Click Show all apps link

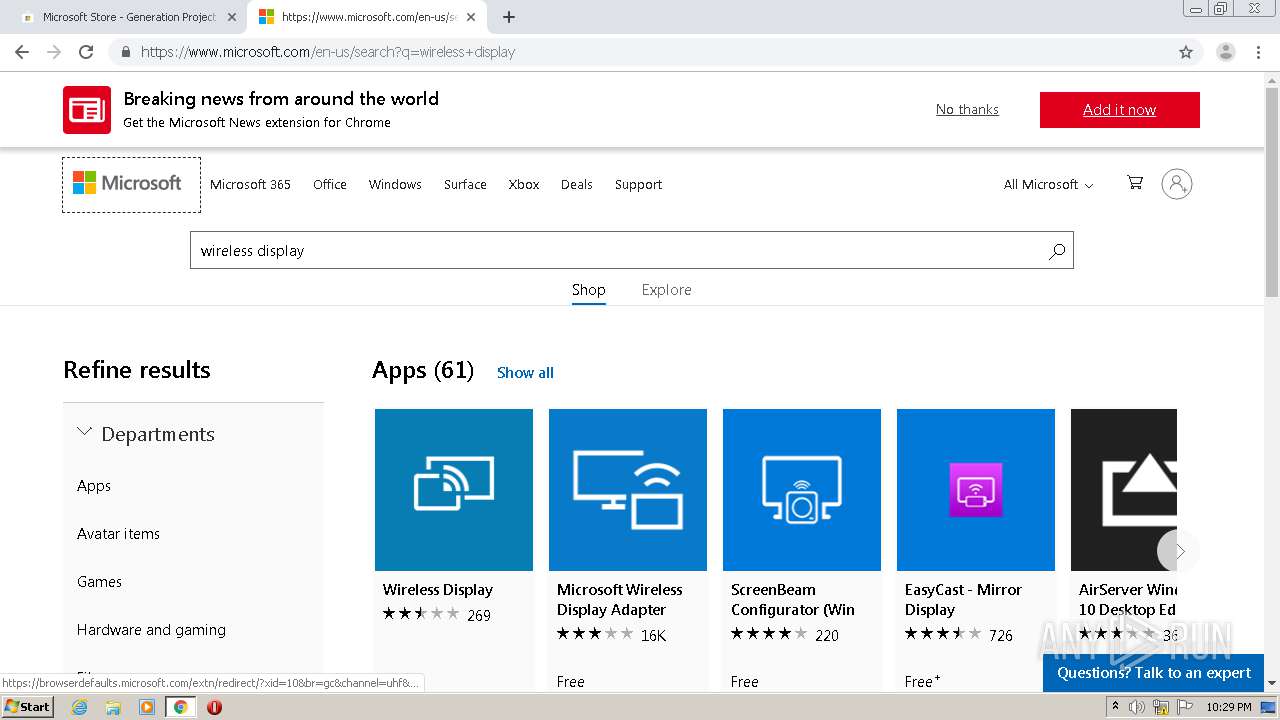pos(525,372)
